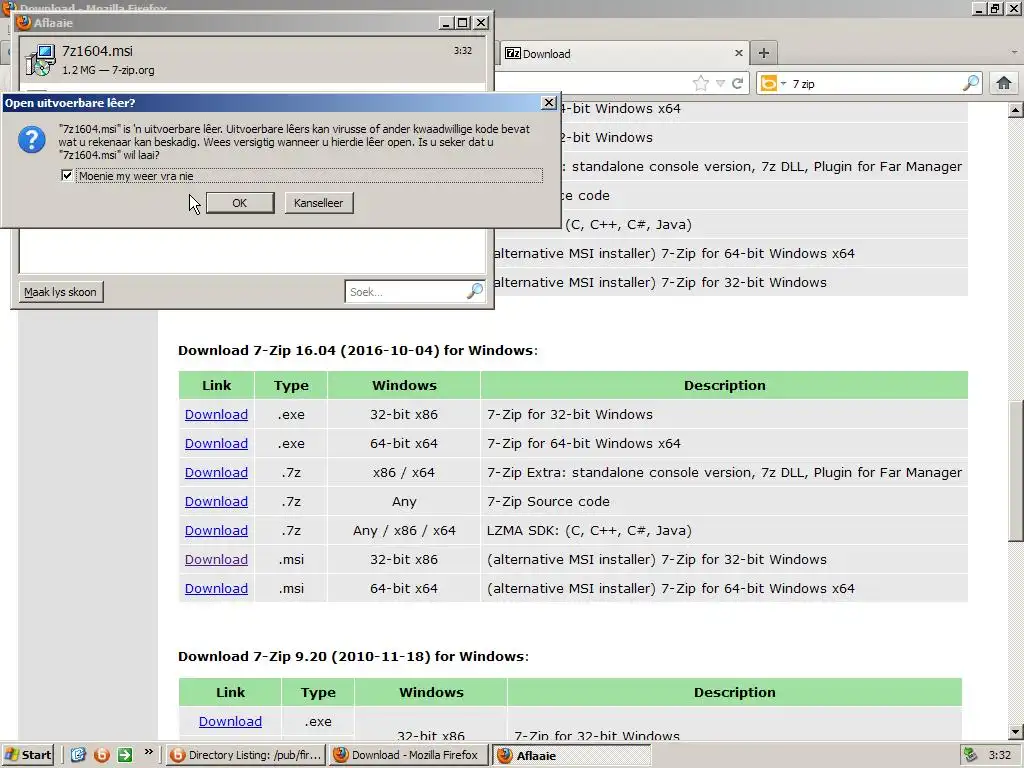Bookmark page with the star icon
The height and width of the screenshot is (768, 1024).
point(701,83)
